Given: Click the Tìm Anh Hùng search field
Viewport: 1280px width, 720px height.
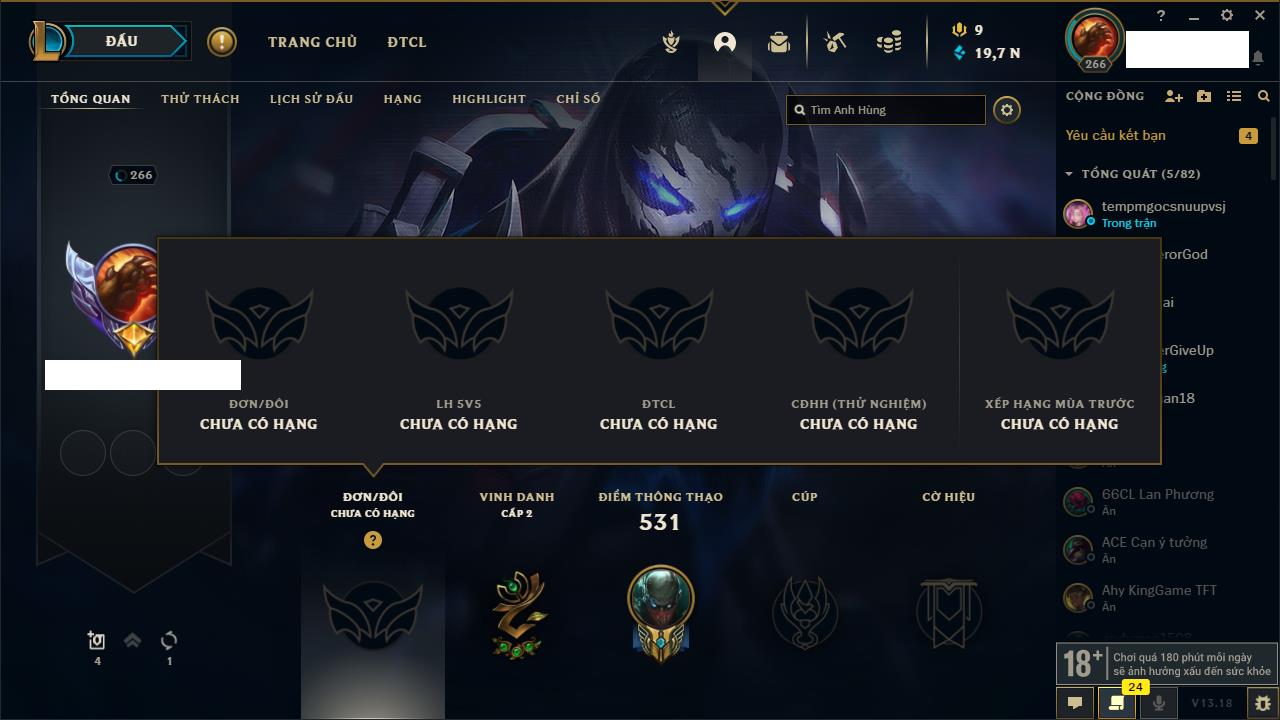Looking at the screenshot, I should coord(886,110).
